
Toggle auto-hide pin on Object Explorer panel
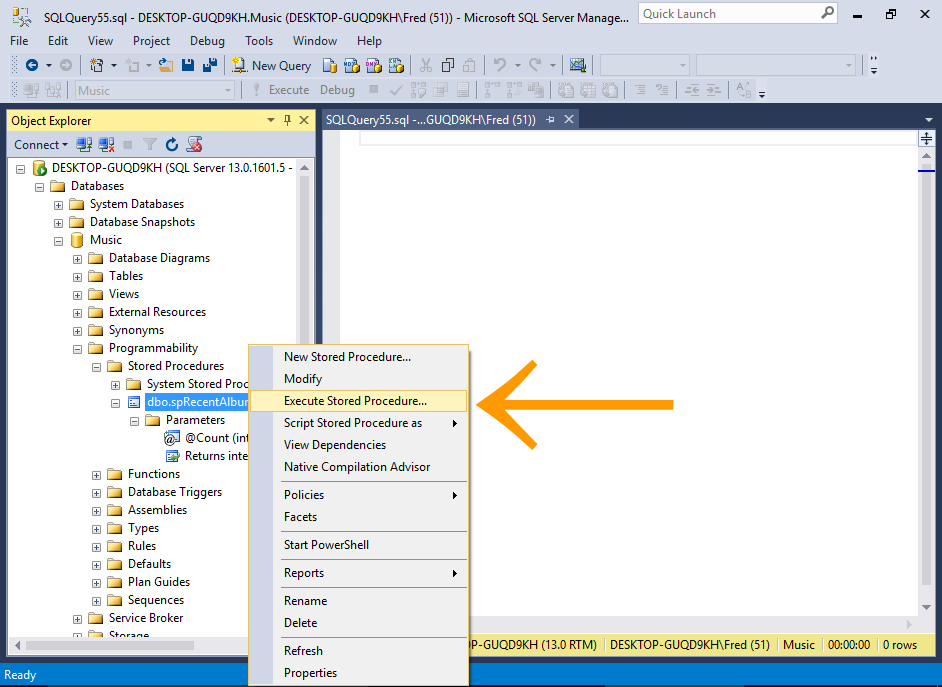[x=287, y=120]
